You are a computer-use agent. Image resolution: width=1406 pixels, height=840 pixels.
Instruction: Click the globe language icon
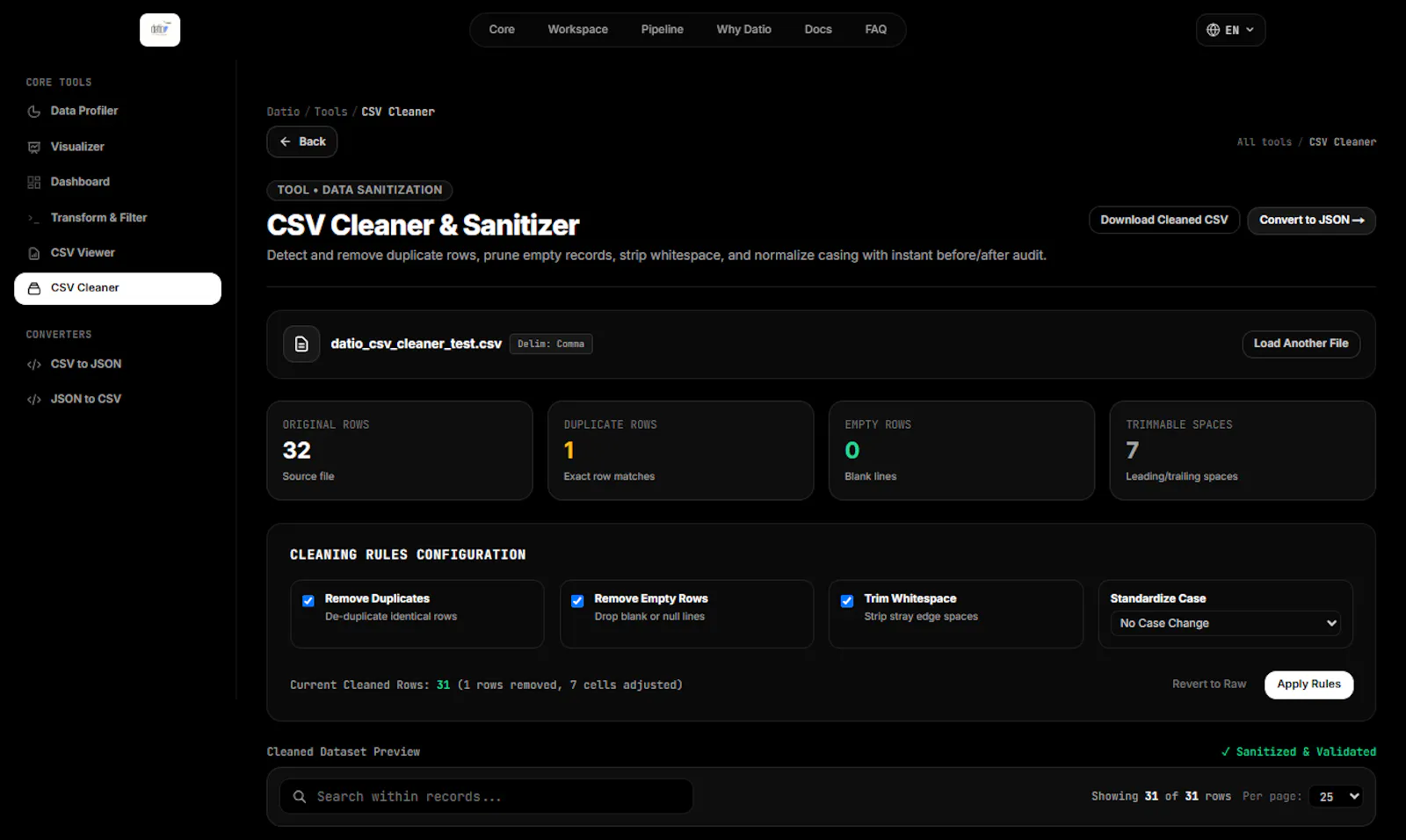point(1213,30)
